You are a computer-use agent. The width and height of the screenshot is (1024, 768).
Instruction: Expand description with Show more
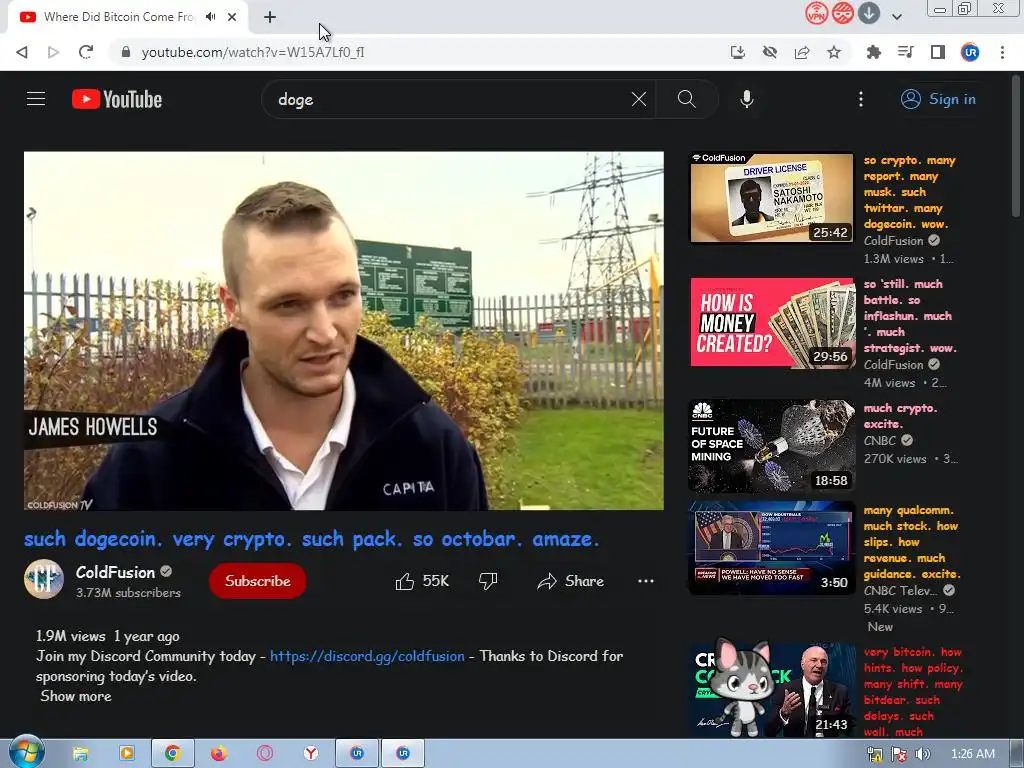tap(76, 696)
